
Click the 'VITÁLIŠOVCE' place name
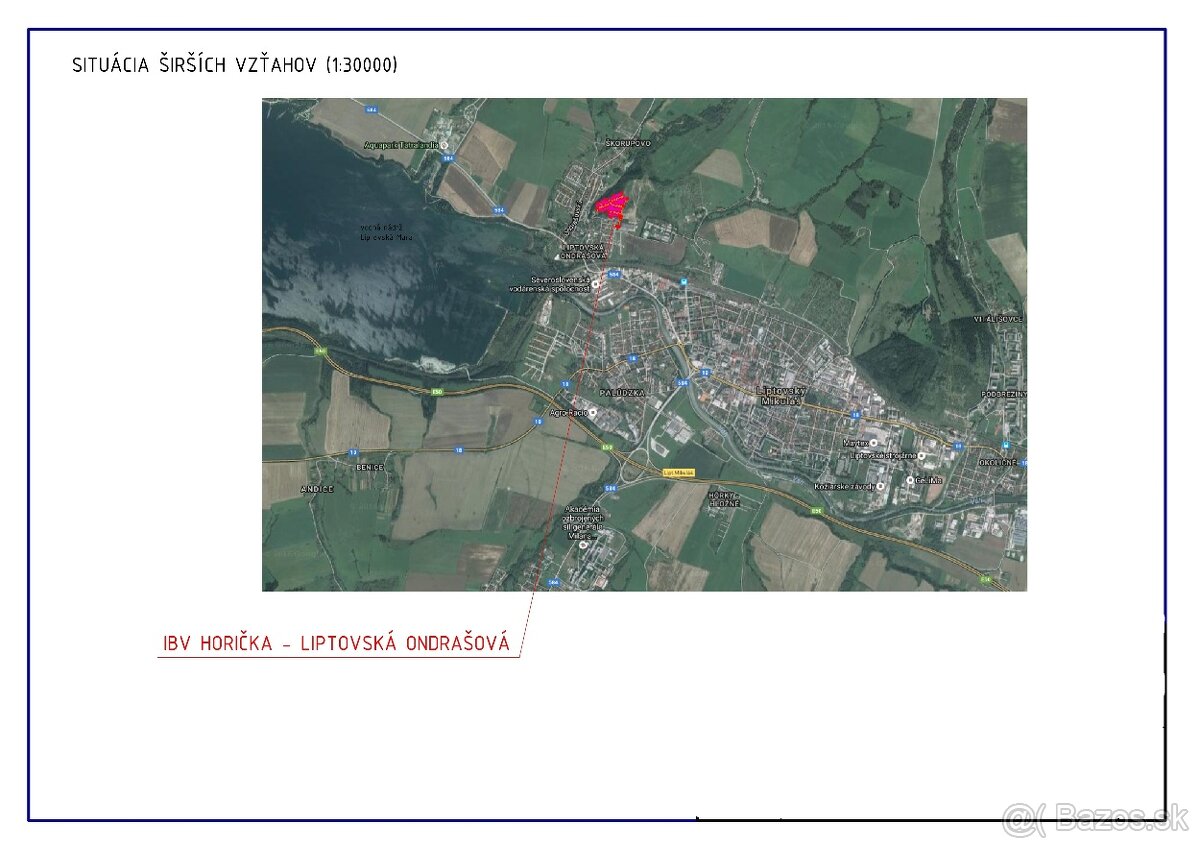point(998,318)
